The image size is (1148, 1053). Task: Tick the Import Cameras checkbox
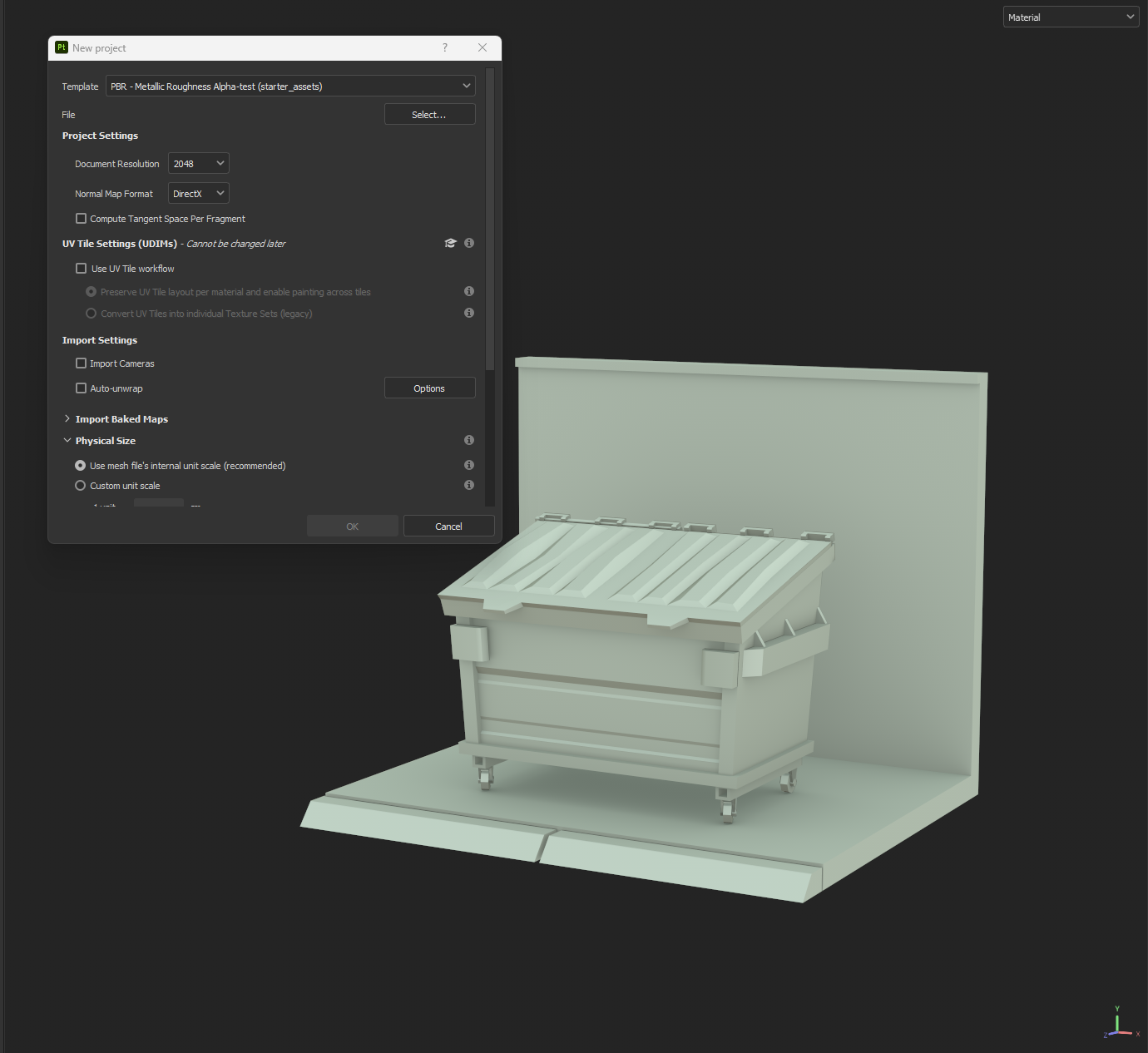point(82,363)
